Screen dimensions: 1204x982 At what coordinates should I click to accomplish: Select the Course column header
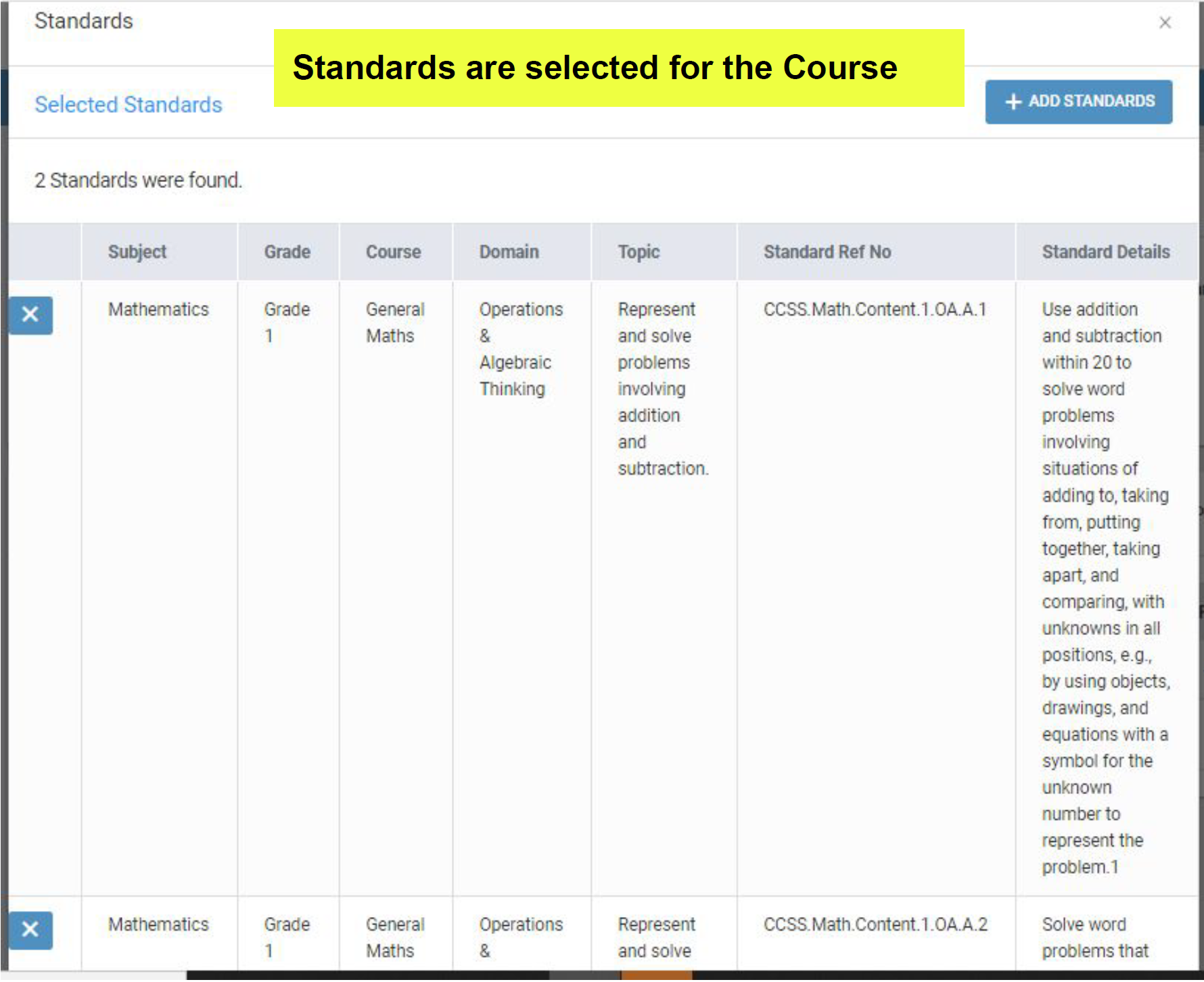tap(394, 252)
